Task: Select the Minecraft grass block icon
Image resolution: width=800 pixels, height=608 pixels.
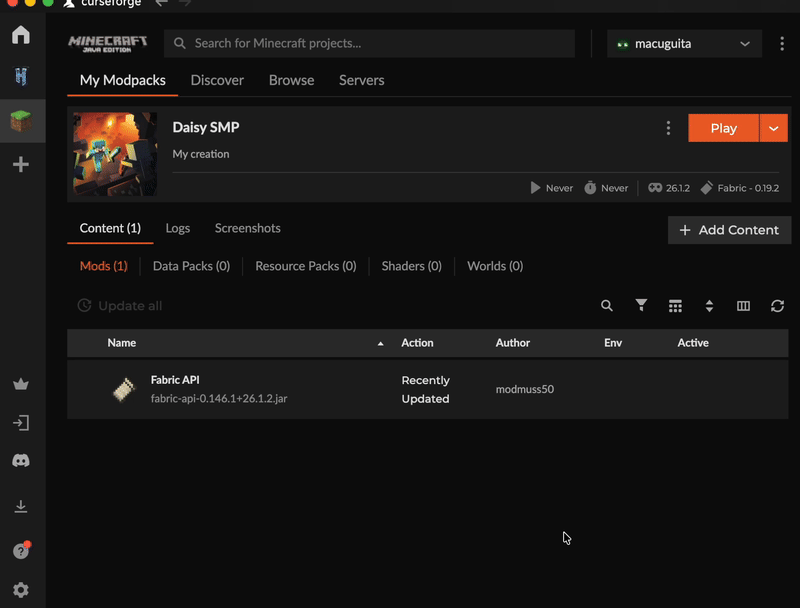Action: tap(21, 121)
